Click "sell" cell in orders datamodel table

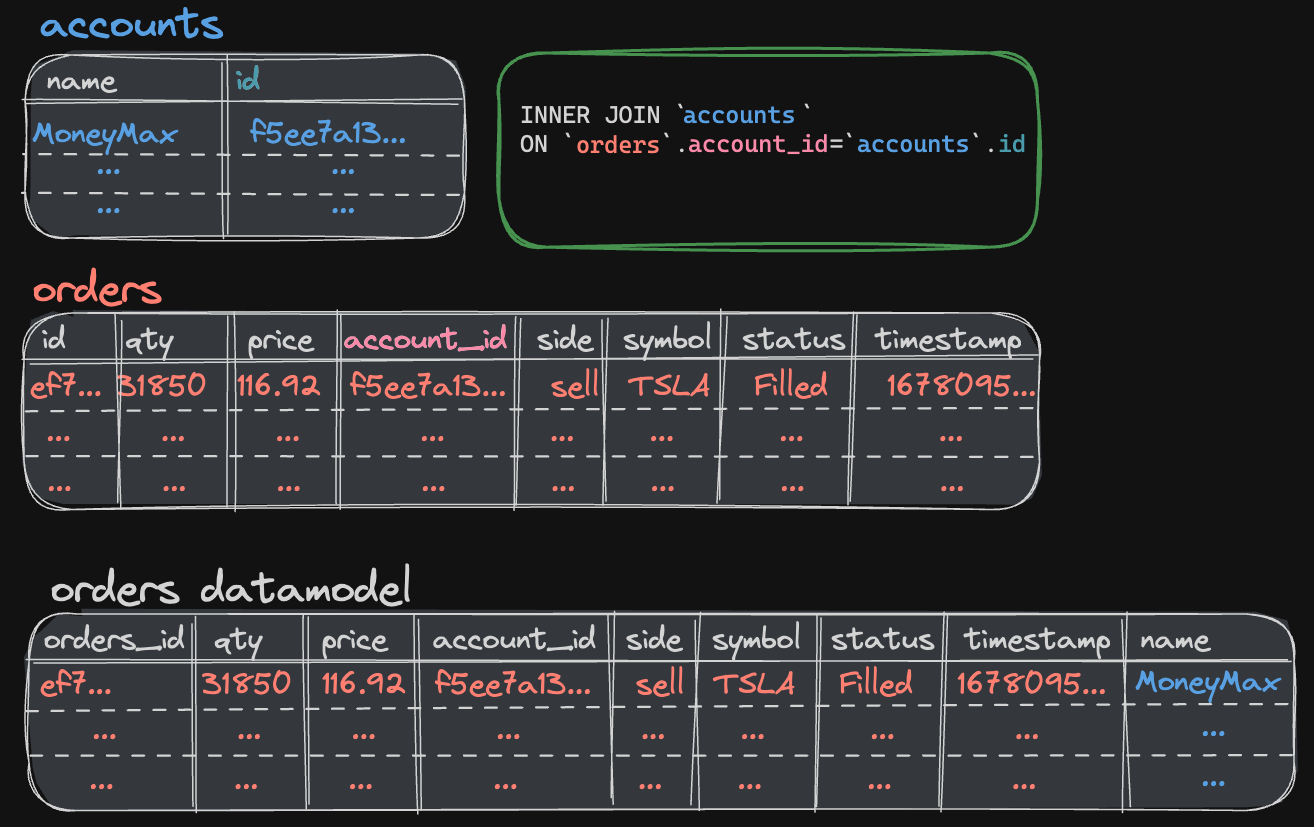pos(659,685)
